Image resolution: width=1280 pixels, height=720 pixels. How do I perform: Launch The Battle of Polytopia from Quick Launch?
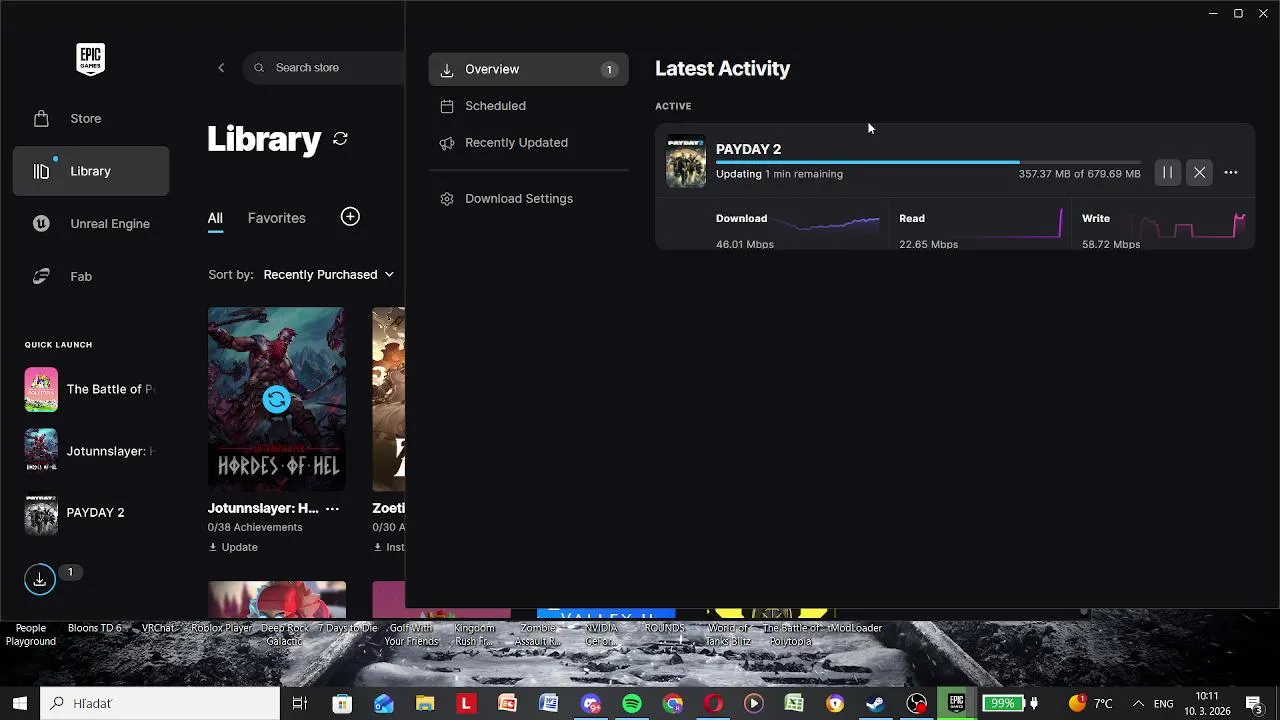(x=90, y=390)
